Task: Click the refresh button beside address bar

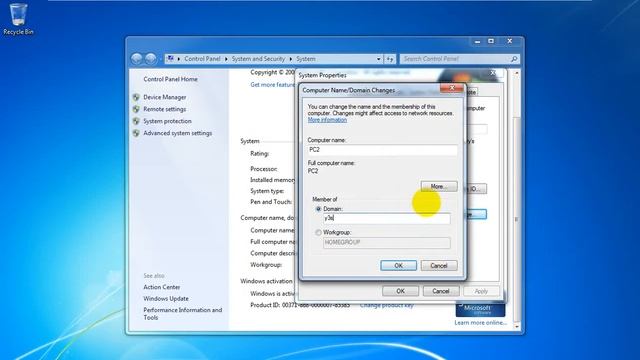Action: (390, 59)
